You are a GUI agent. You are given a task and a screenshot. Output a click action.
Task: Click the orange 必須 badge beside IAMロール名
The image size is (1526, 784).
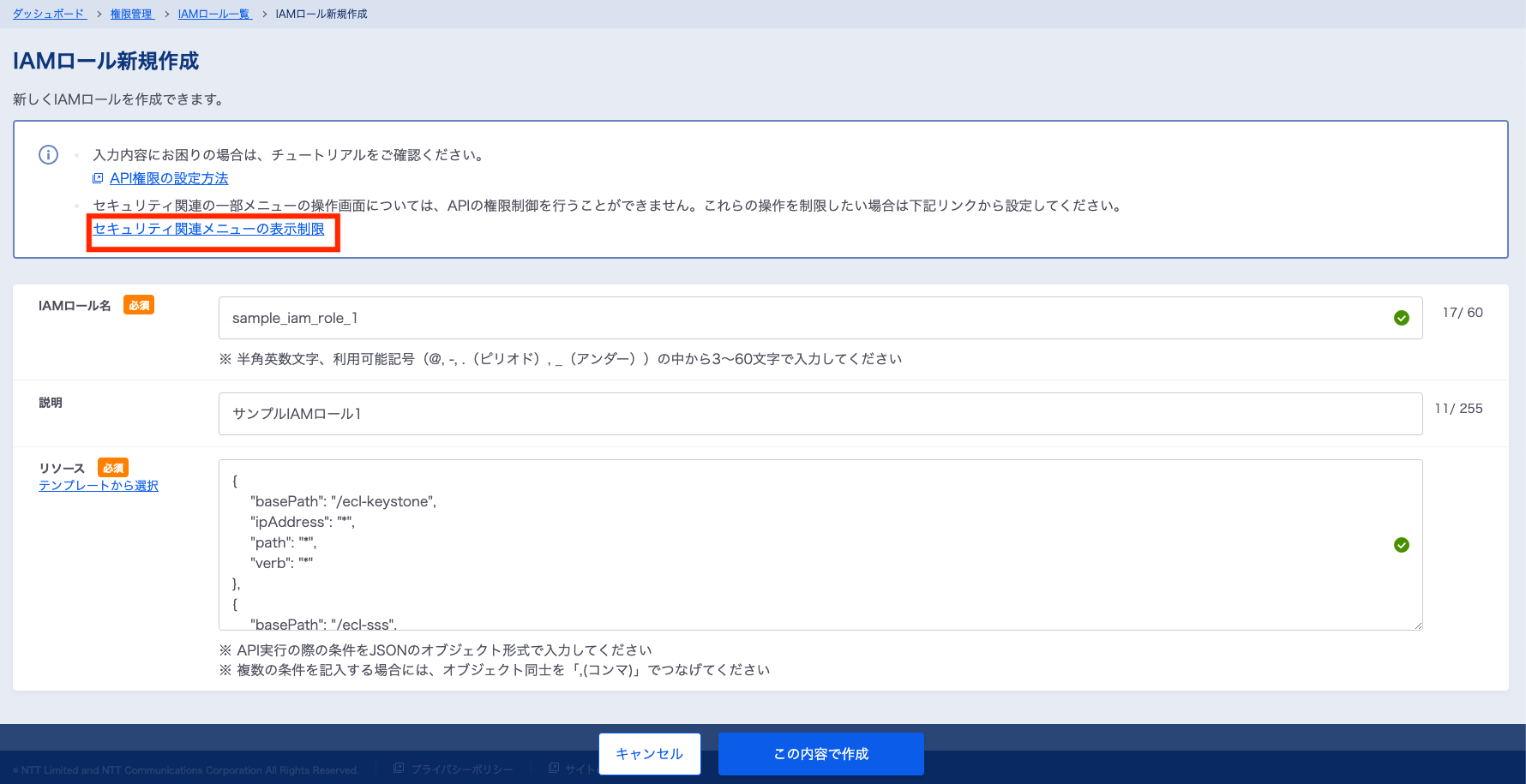139,305
